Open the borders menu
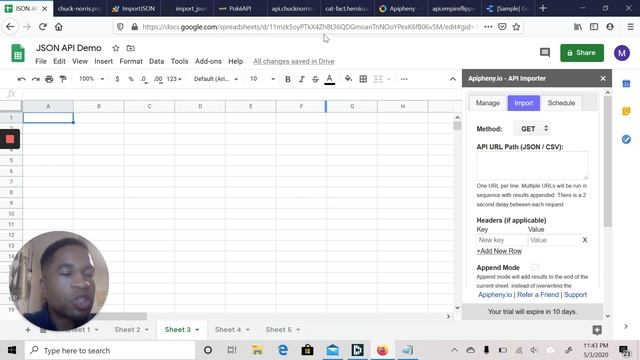The image size is (640, 360). (363, 79)
